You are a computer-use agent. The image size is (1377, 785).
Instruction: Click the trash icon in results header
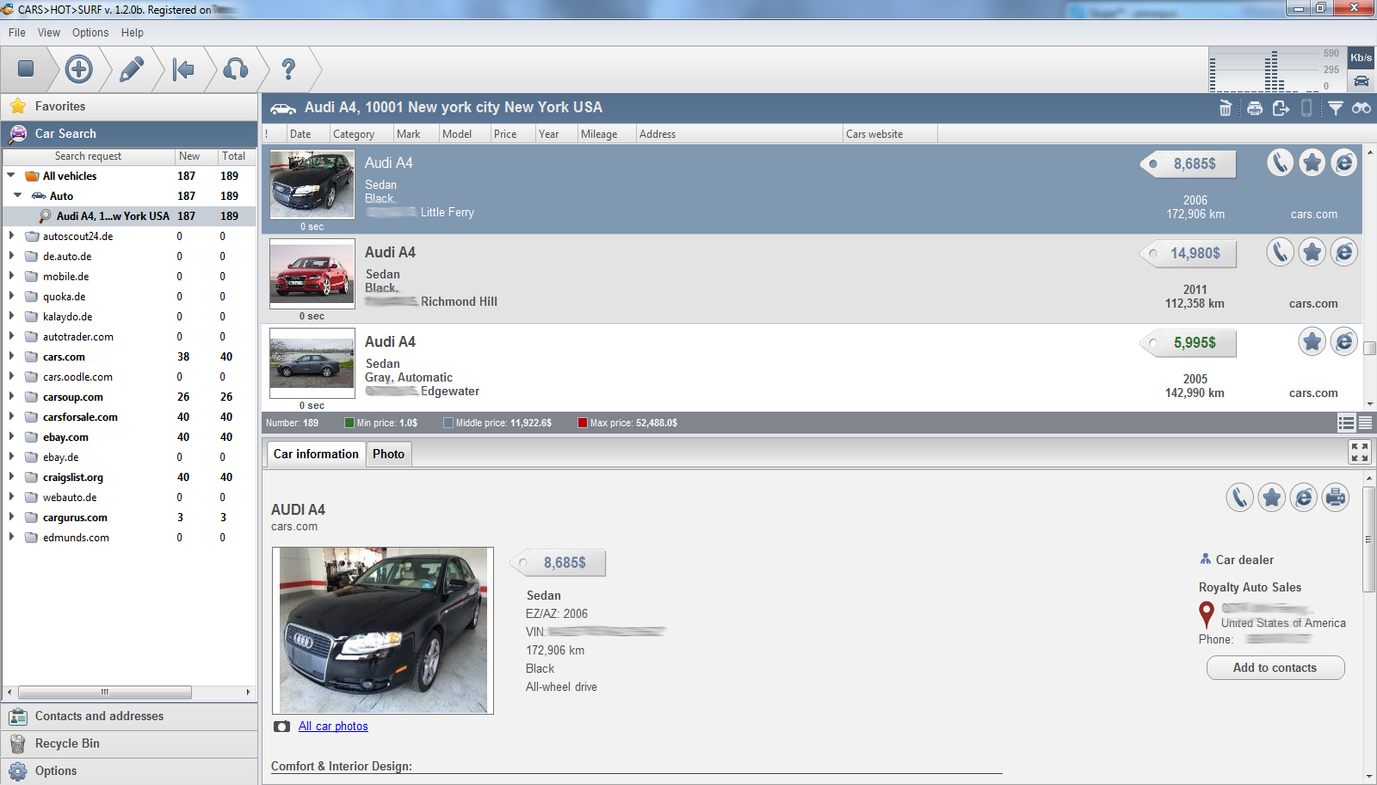[1225, 108]
